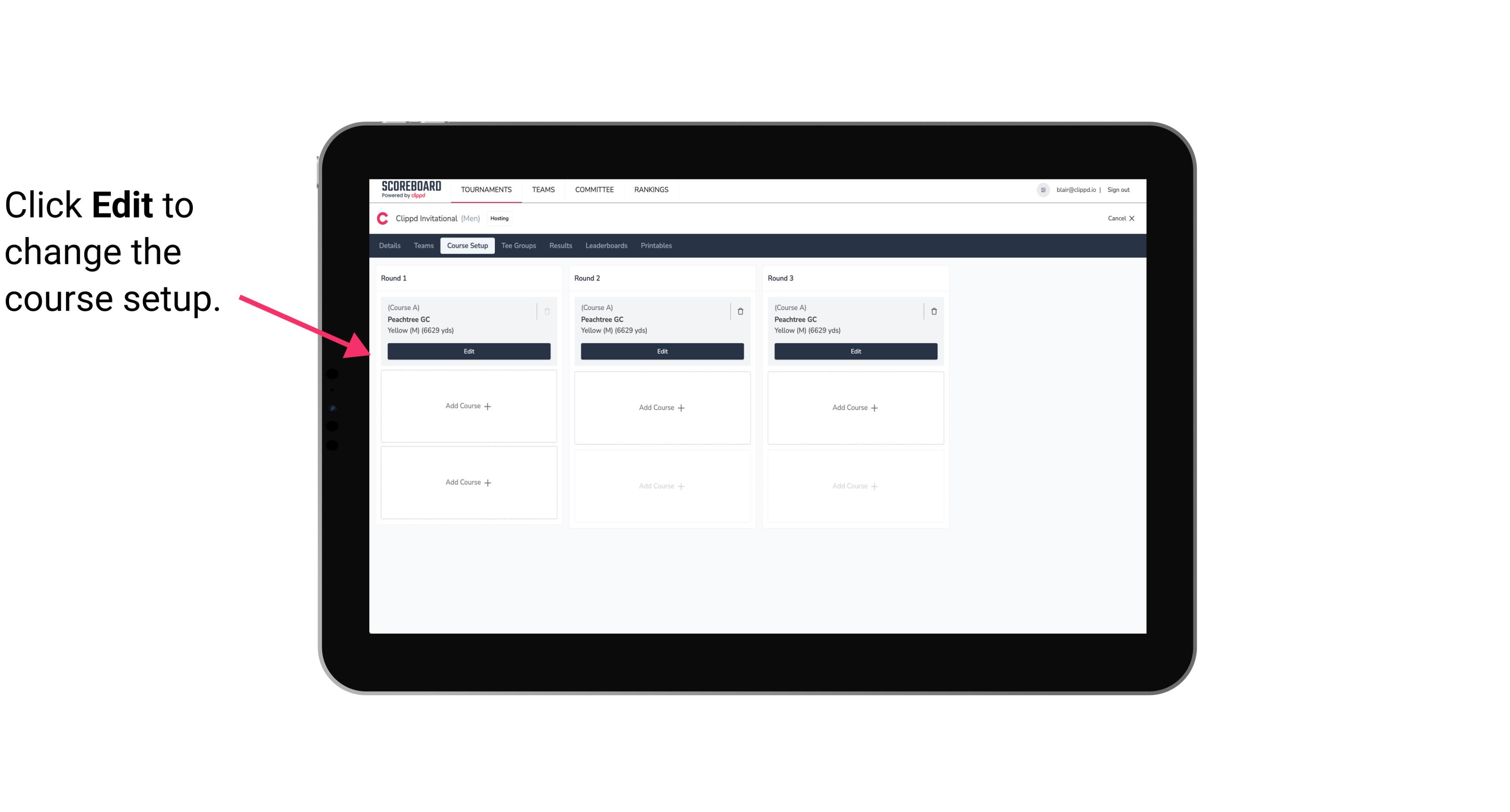Viewport: 1510px width, 812px height.
Task: Click Edit button for Round 2 course
Action: [x=662, y=351]
